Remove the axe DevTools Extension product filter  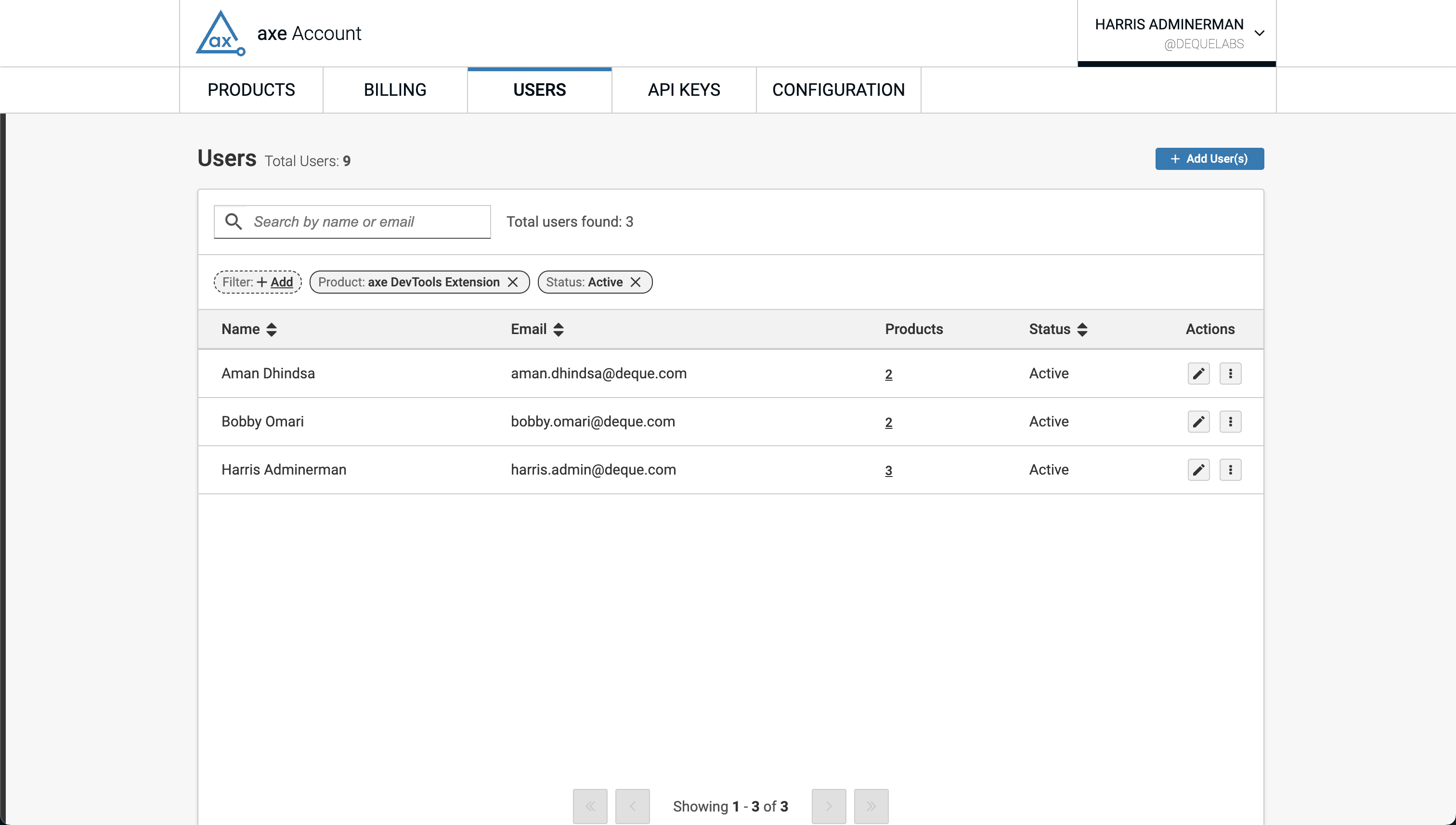(x=512, y=282)
